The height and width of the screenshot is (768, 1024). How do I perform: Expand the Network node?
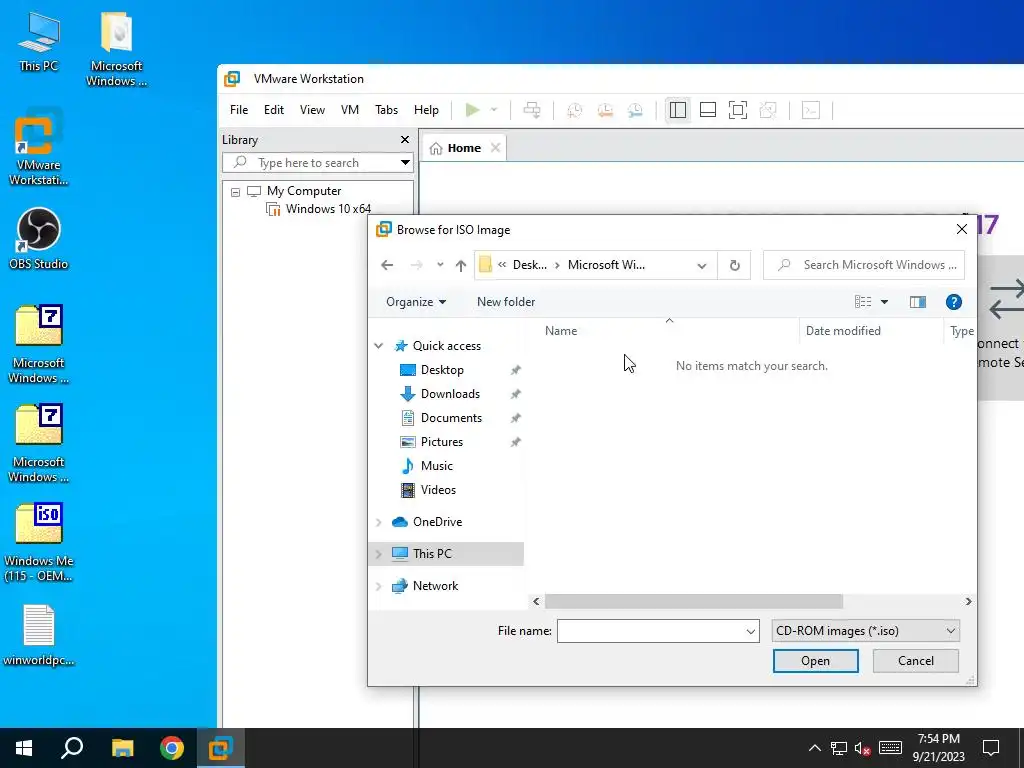tap(378, 586)
